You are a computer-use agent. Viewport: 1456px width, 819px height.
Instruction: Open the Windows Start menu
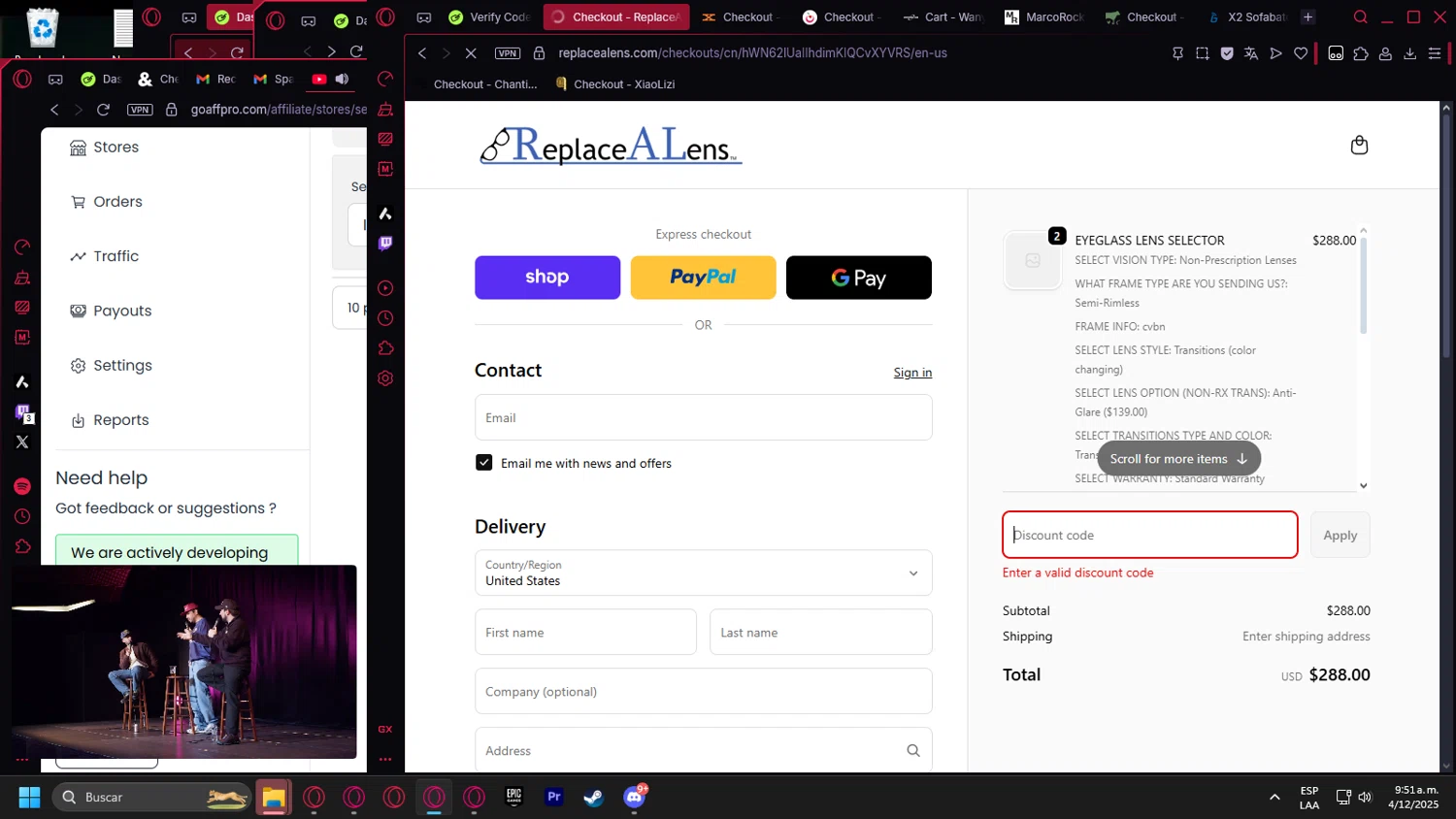(29, 798)
